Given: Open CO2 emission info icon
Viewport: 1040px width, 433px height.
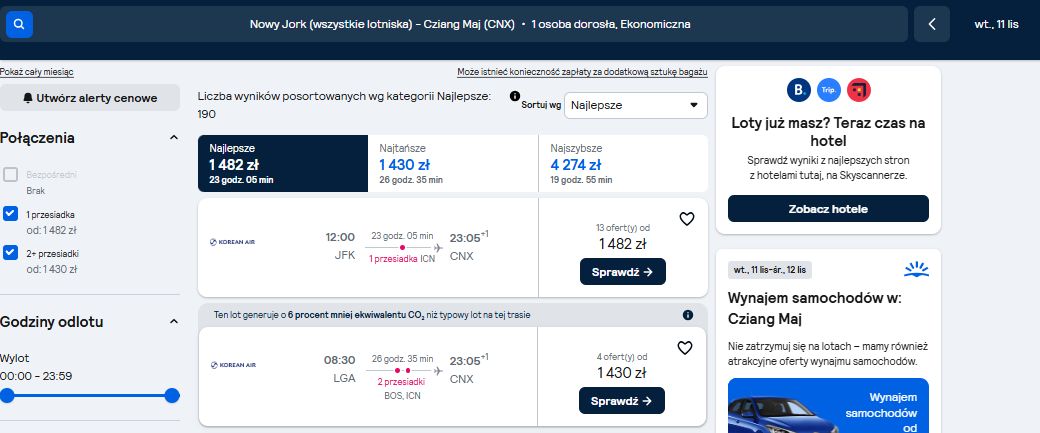Looking at the screenshot, I should pos(688,315).
